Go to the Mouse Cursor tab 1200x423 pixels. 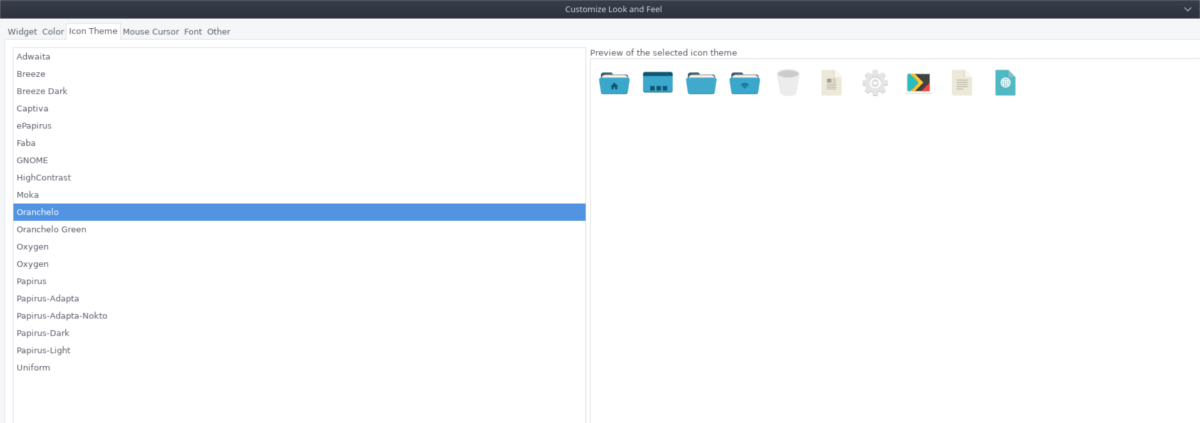151,31
